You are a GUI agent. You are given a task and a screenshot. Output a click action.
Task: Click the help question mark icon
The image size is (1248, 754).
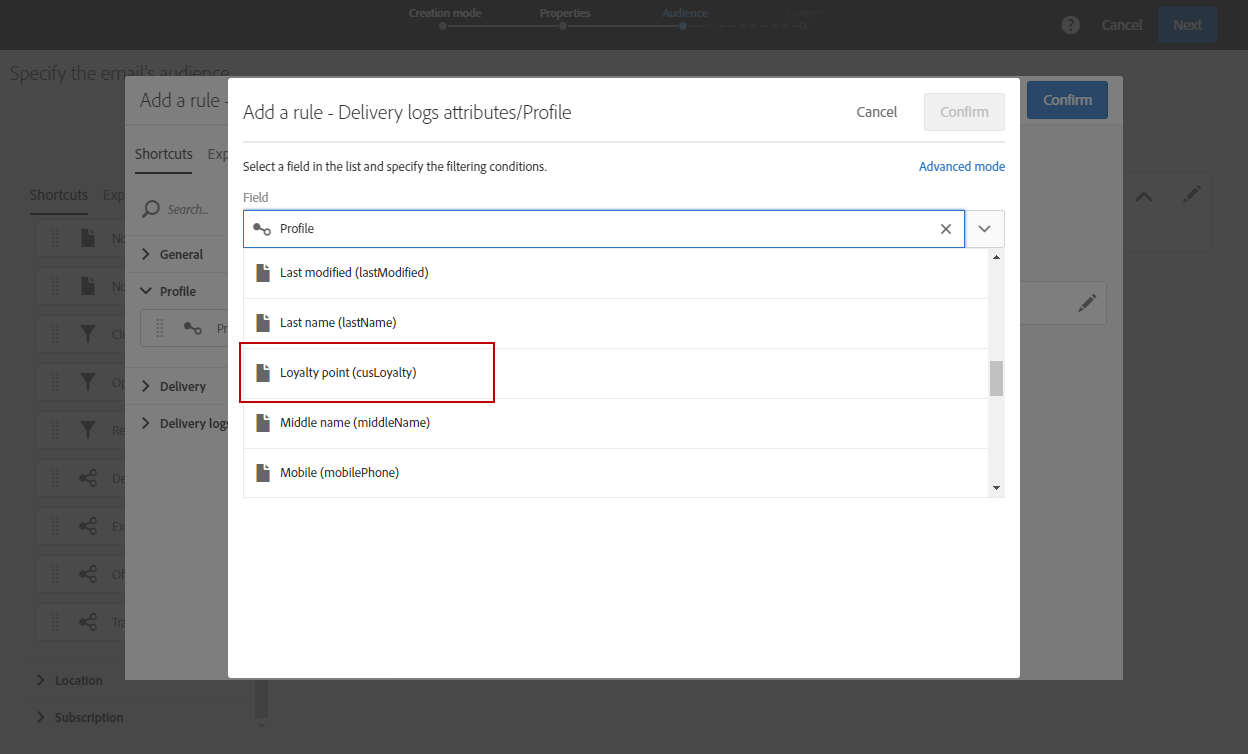point(1071,25)
